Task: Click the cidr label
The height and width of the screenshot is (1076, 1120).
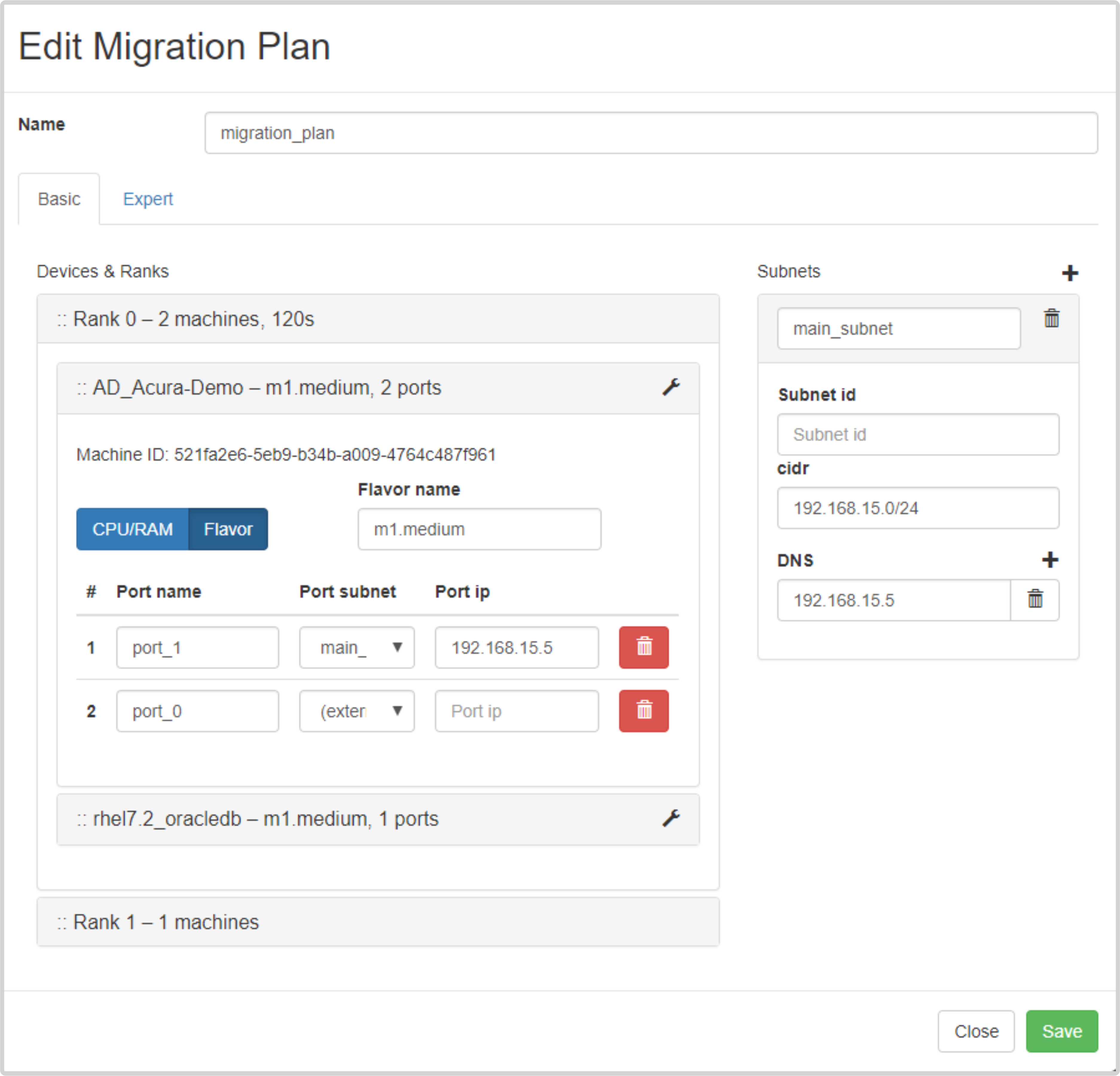Action: (792, 468)
